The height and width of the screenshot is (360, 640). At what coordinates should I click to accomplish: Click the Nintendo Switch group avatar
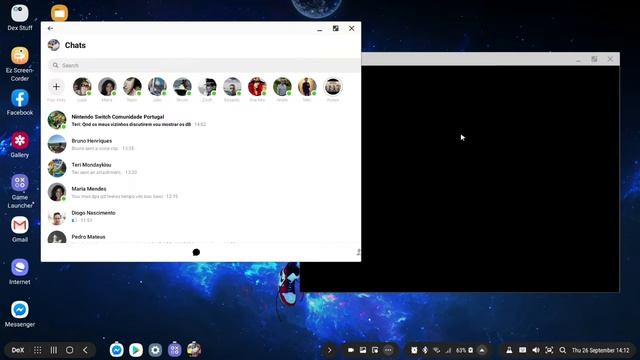[57, 120]
